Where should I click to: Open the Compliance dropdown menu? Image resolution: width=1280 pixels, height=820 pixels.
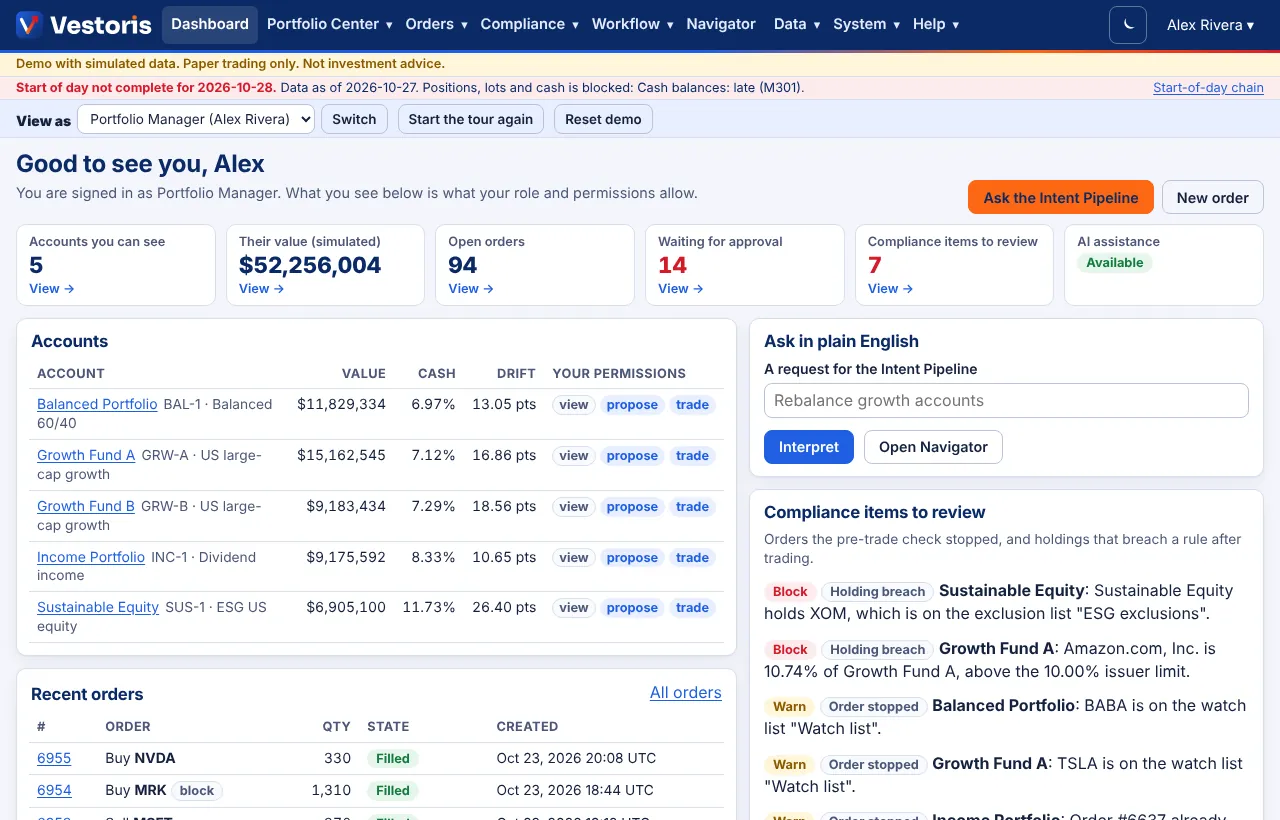click(529, 25)
